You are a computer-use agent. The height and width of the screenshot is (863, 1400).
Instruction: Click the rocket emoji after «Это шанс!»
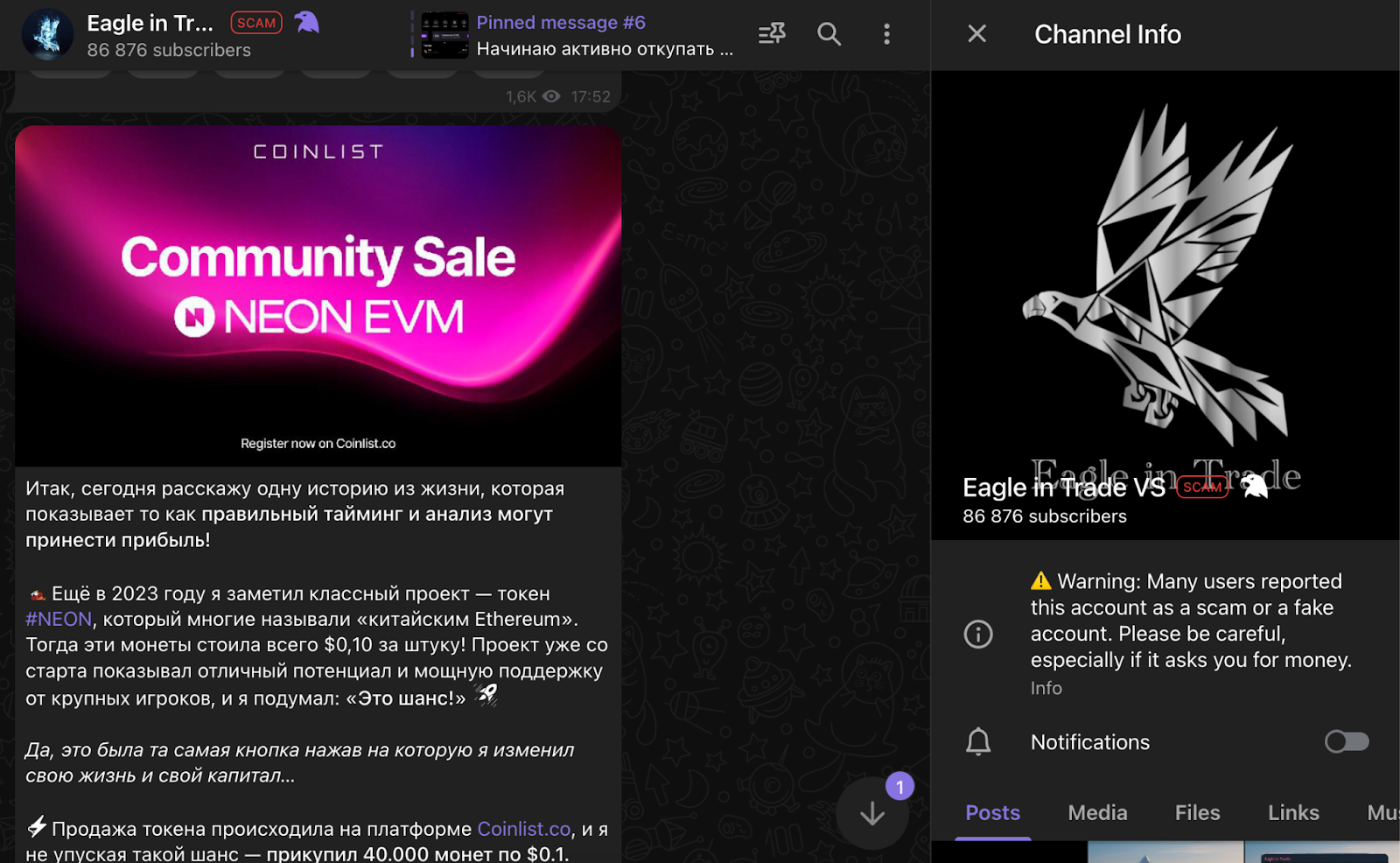point(486,696)
